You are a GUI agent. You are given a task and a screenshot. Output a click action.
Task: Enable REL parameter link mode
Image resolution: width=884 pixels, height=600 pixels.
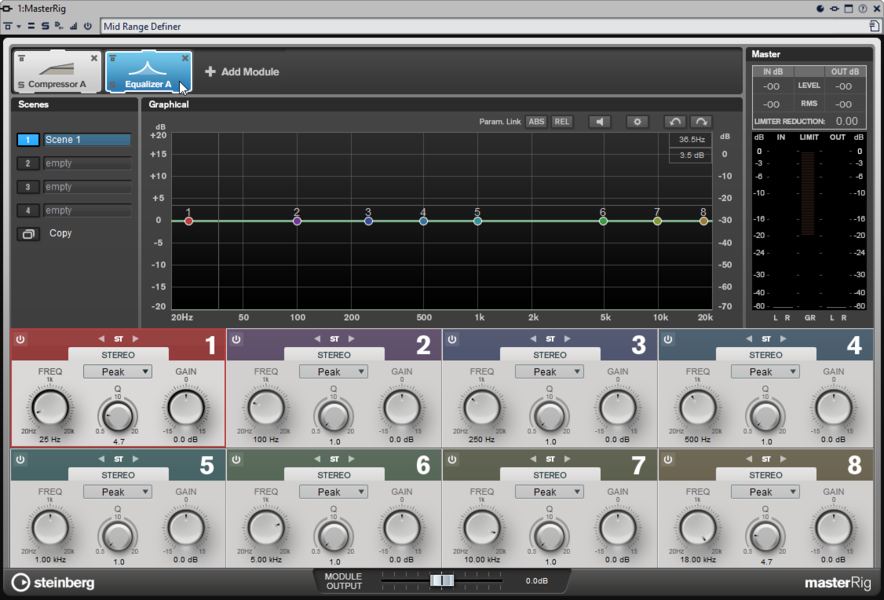(562, 122)
